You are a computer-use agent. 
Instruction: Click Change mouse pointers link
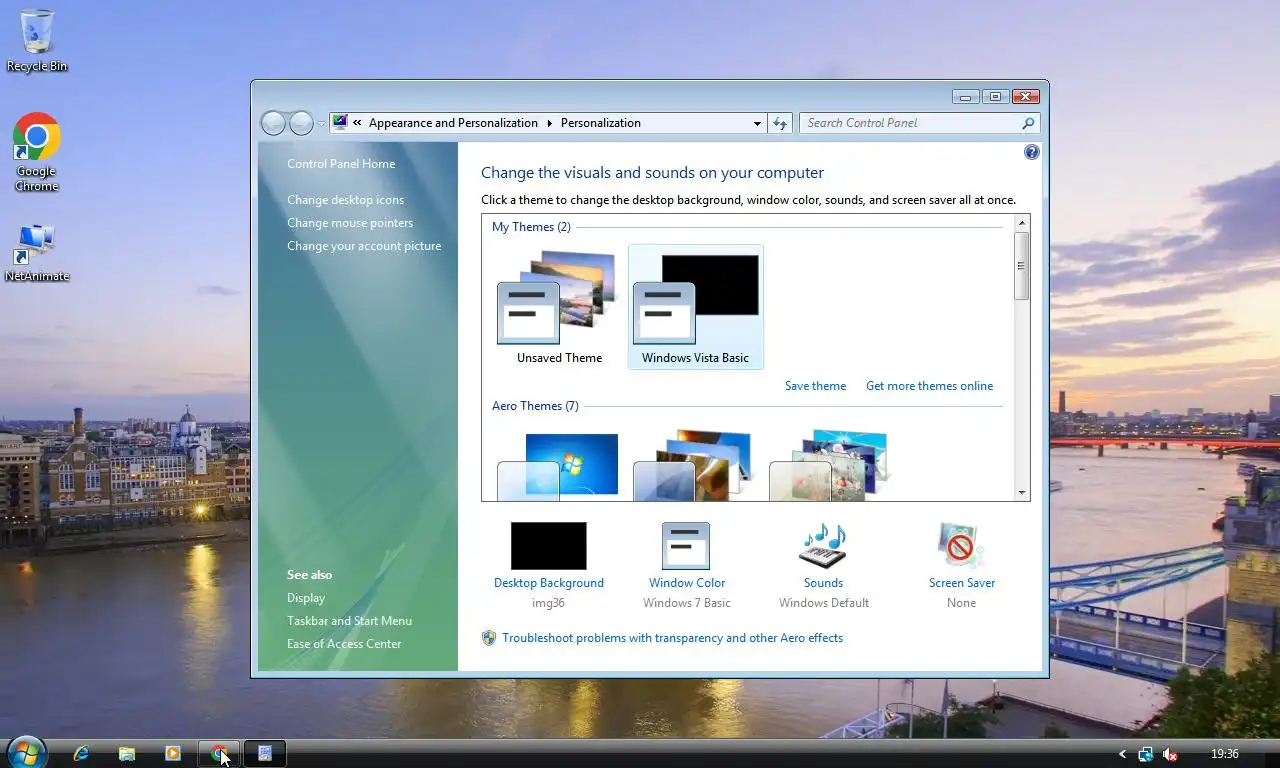click(350, 223)
